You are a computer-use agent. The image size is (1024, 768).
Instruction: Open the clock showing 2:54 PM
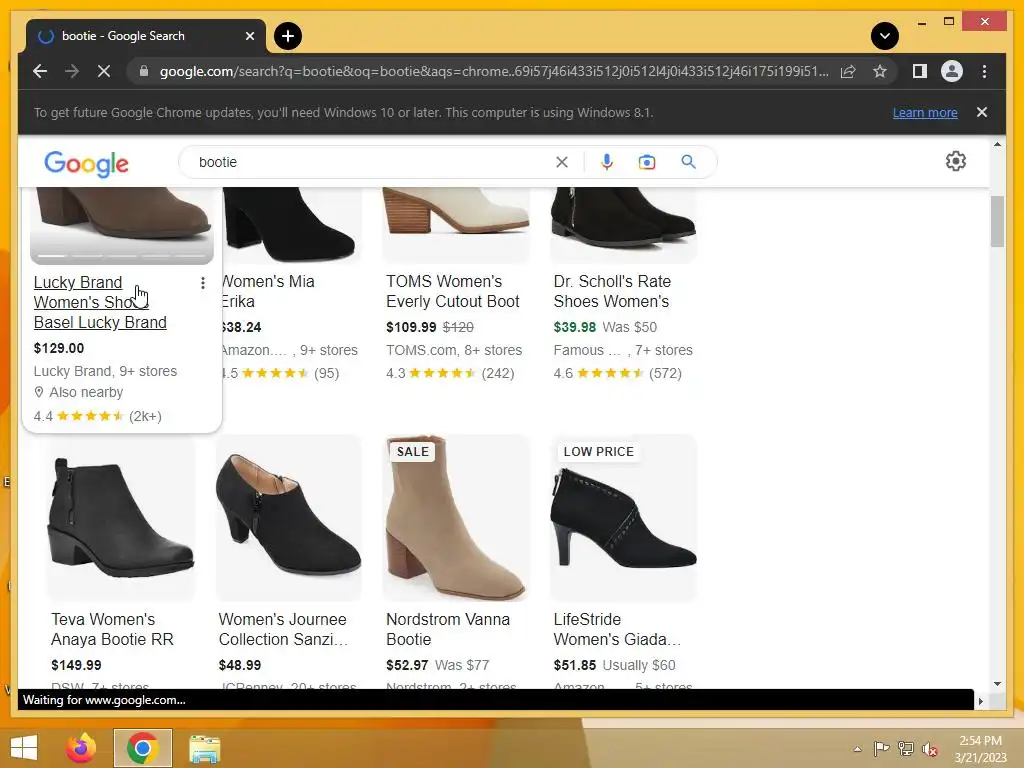[980, 749]
